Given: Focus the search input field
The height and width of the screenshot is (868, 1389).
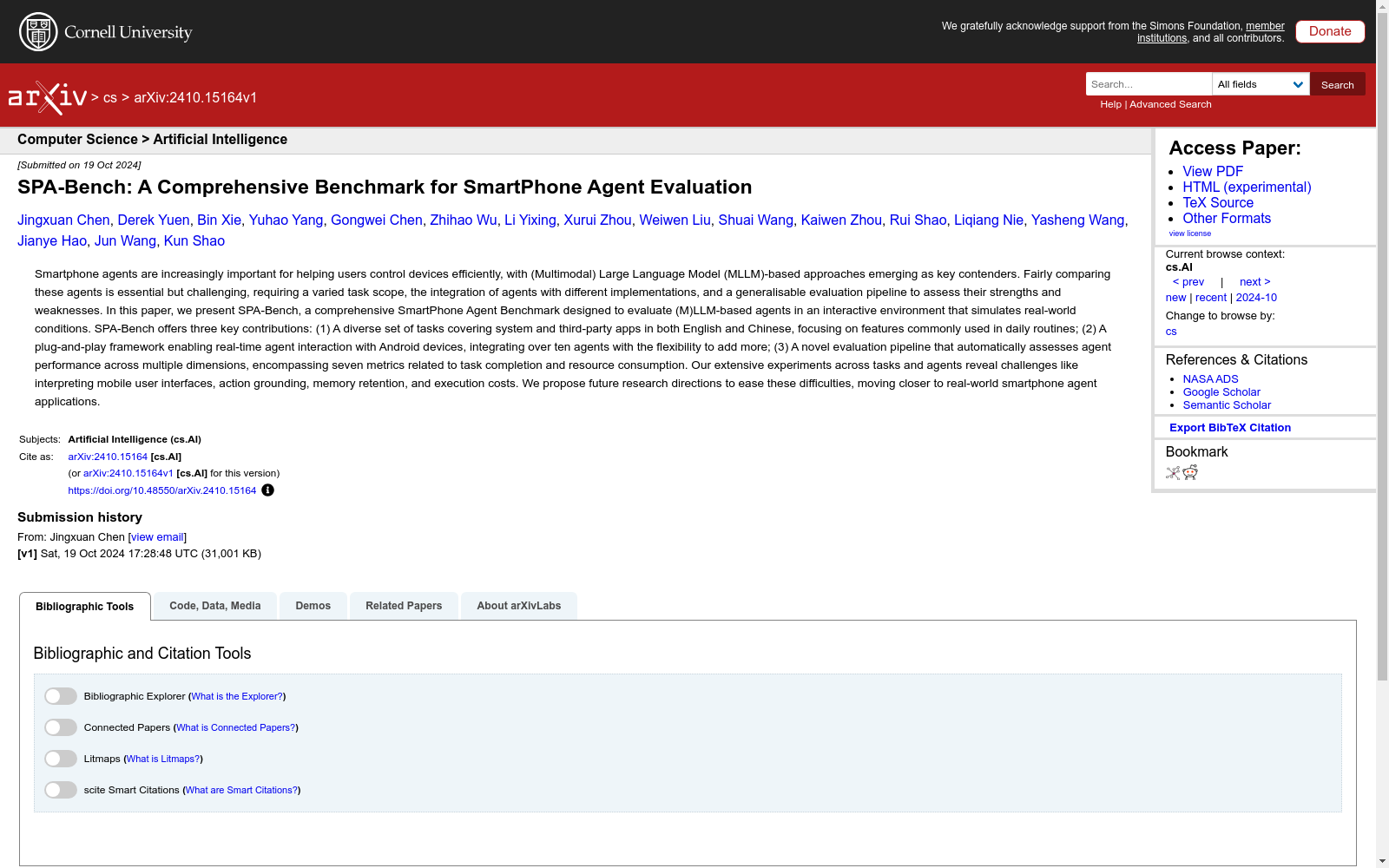Looking at the screenshot, I should (1149, 84).
